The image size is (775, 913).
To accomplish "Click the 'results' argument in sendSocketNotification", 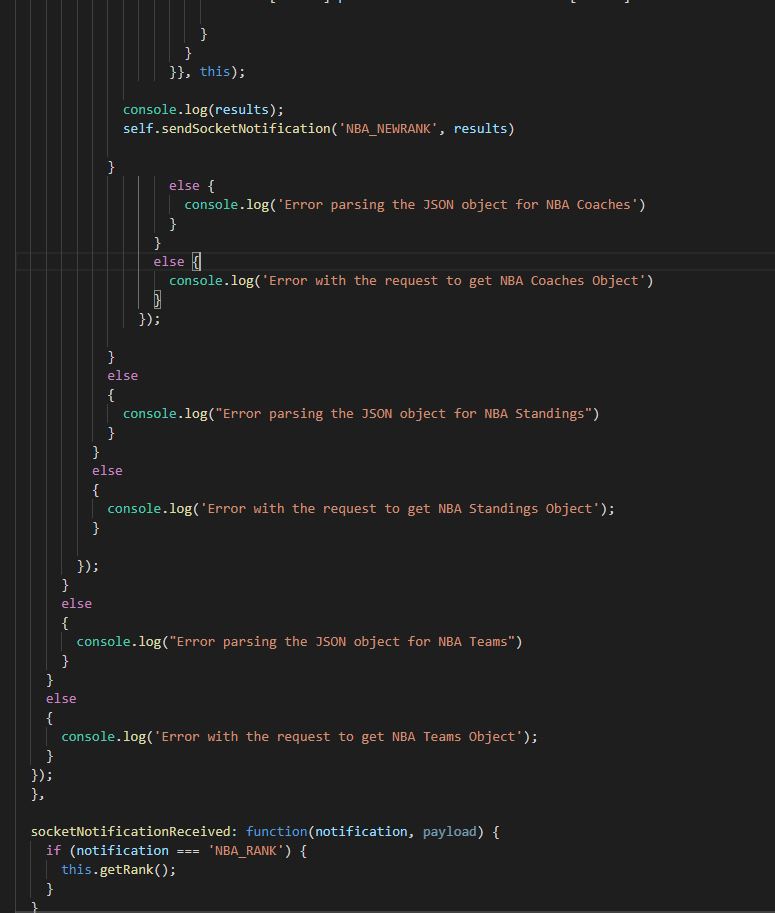I will pyautogui.click(x=480, y=129).
